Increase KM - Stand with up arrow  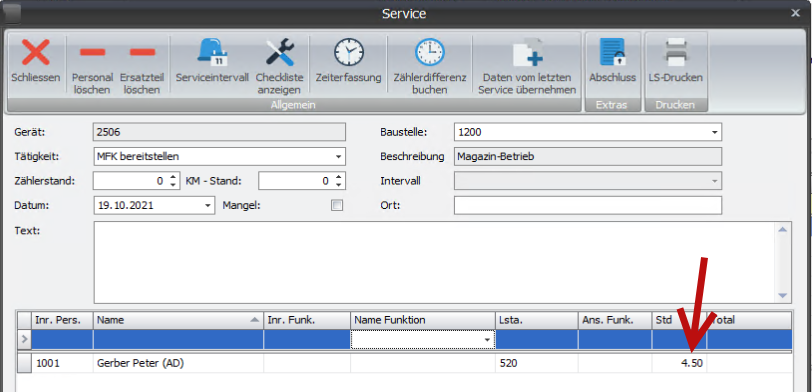[338, 177]
